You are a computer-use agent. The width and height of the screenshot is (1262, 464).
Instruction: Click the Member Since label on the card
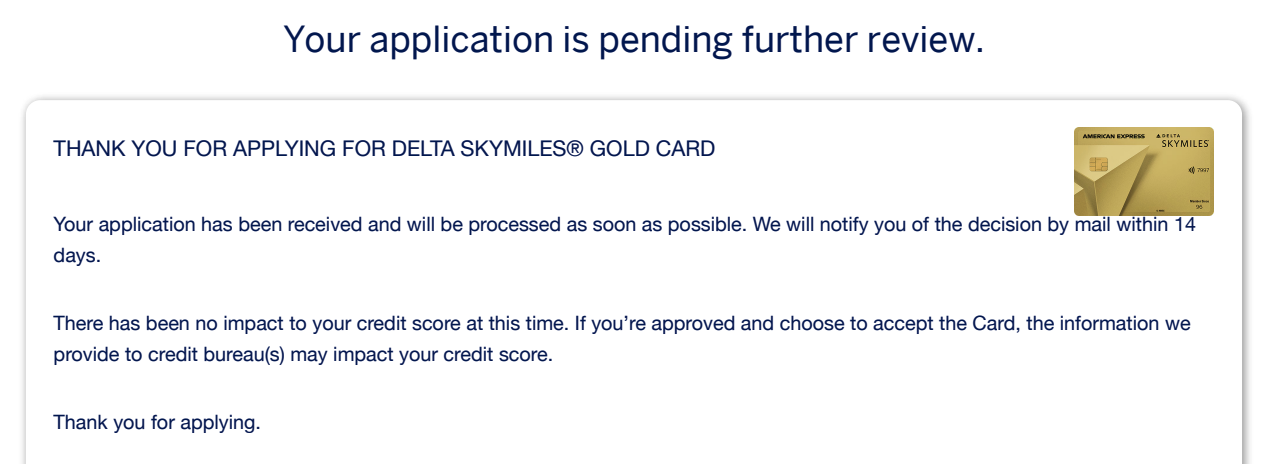click(1200, 202)
